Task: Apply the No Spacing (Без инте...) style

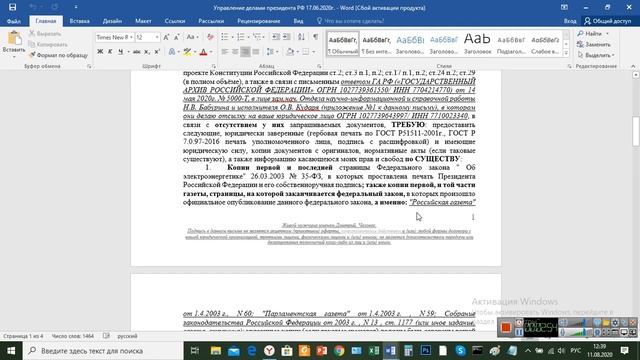Action: tap(376, 44)
